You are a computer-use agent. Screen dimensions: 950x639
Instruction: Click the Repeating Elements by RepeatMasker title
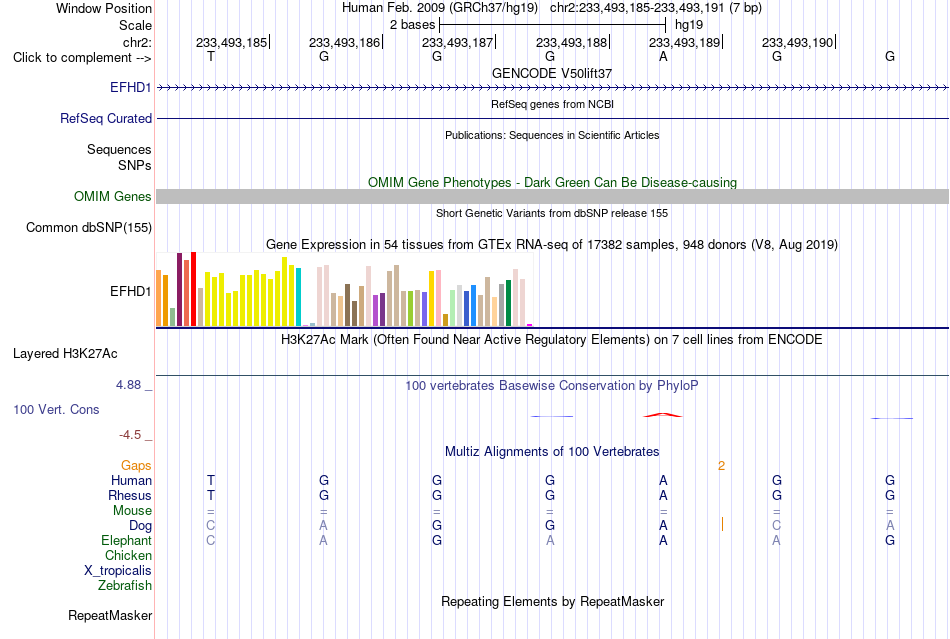(x=552, y=601)
